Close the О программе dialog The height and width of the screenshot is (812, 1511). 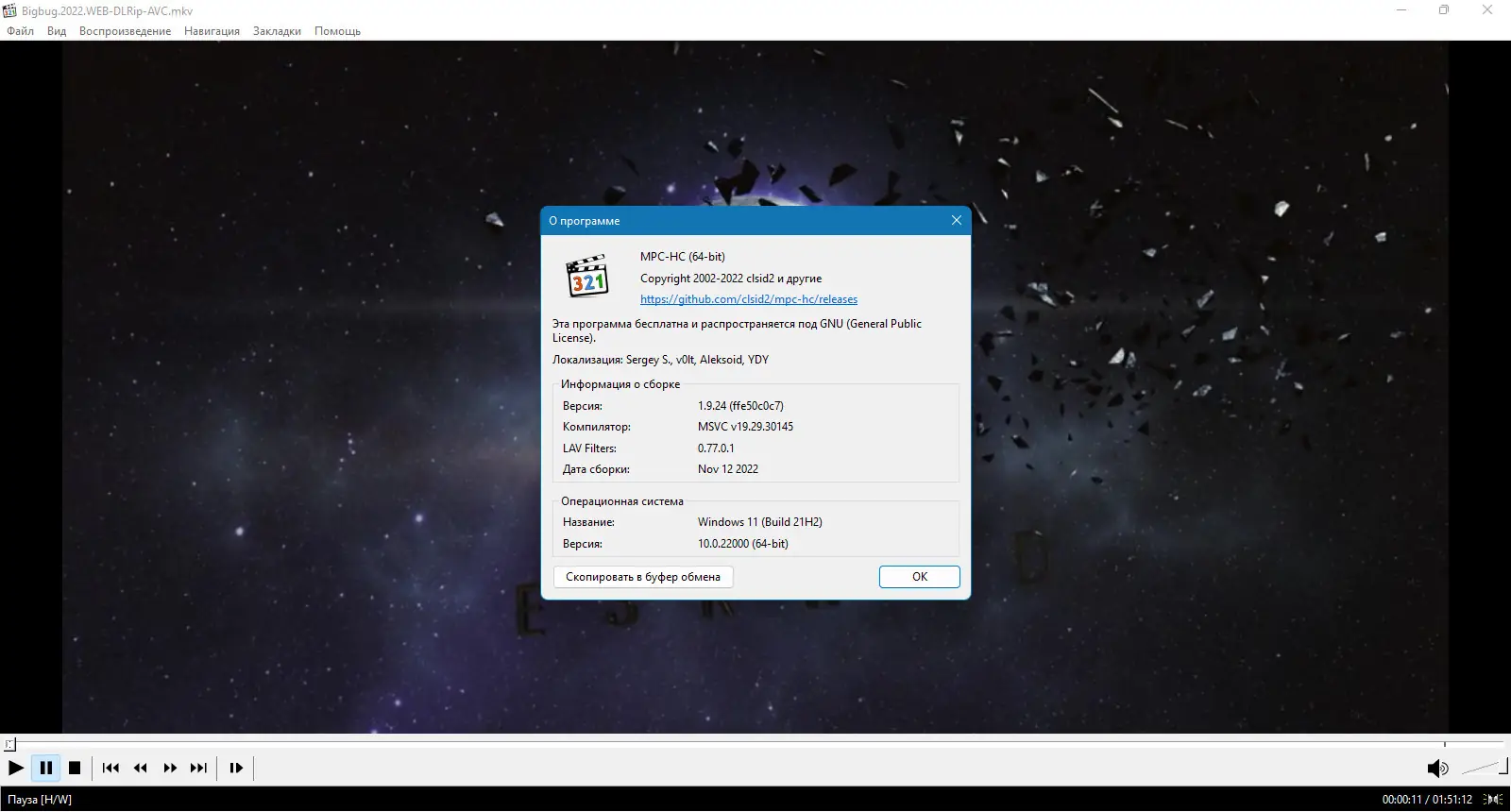click(x=956, y=220)
